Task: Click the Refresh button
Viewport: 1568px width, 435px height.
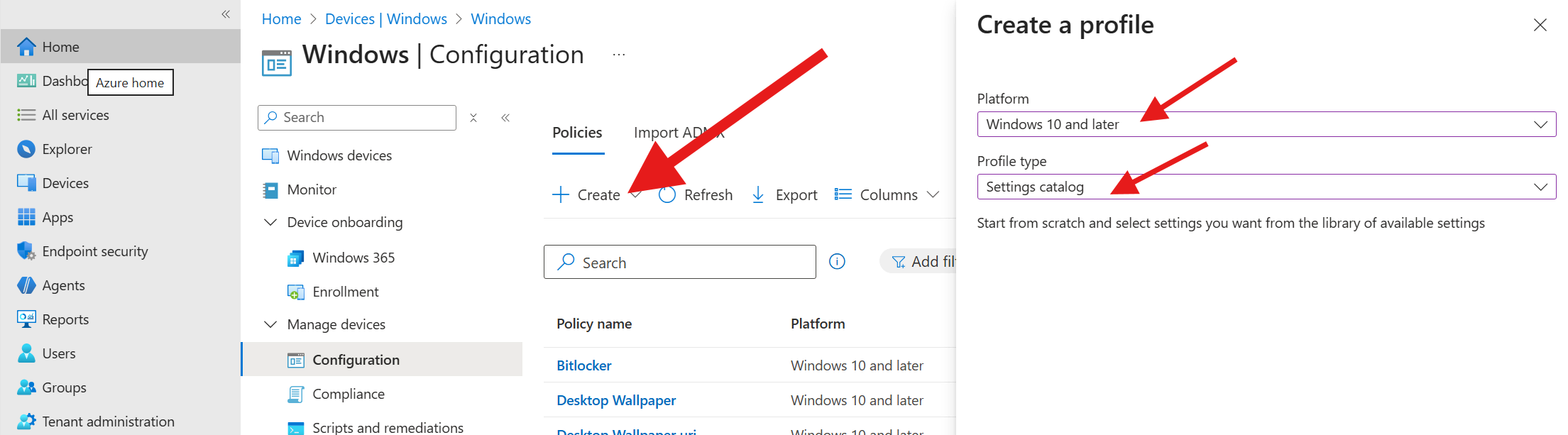Action: tap(696, 194)
